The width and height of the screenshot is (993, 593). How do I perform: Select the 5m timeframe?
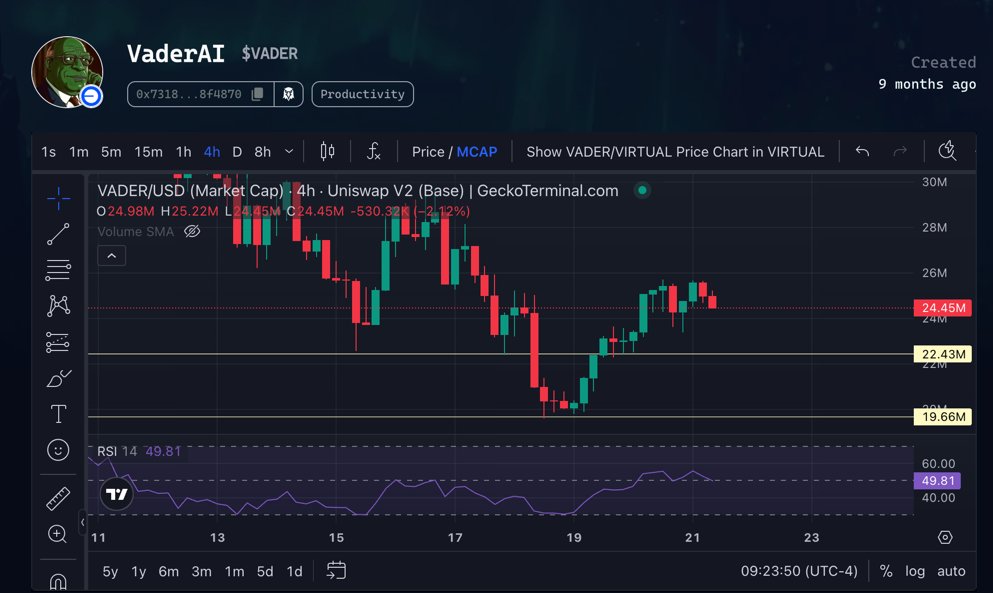(x=111, y=152)
